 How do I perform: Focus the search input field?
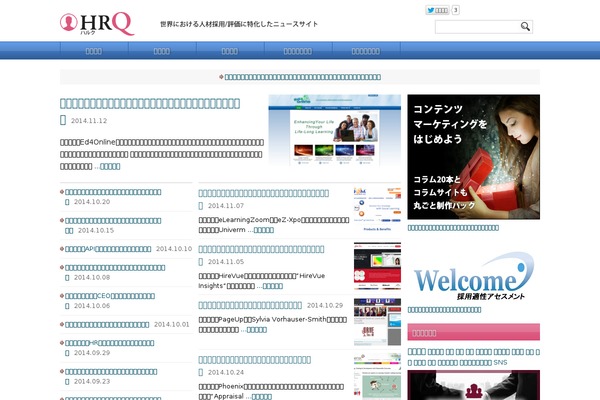point(477,27)
